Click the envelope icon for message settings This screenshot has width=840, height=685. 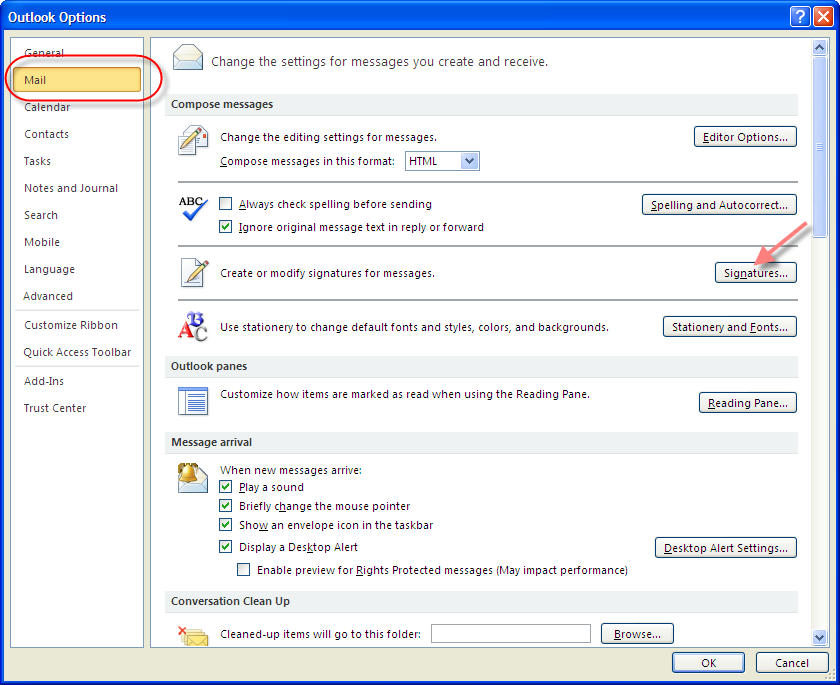pyautogui.click(x=187, y=57)
